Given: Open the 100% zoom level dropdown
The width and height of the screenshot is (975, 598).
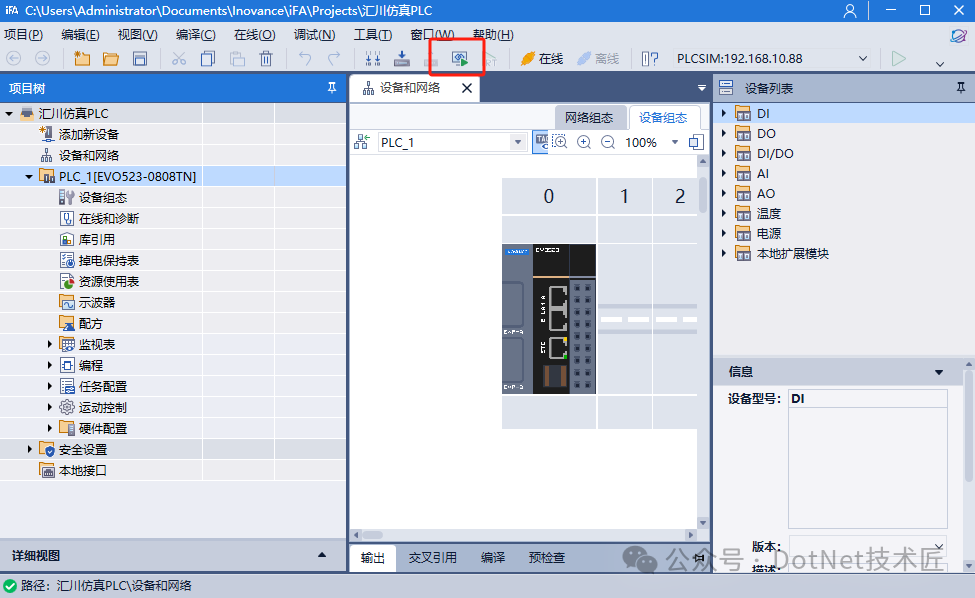Looking at the screenshot, I should point(675,142).
